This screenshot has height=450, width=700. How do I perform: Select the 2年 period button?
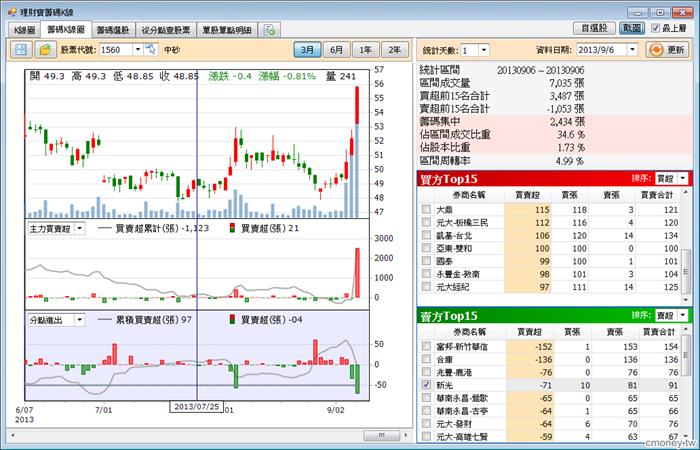(x=395, y=50)
